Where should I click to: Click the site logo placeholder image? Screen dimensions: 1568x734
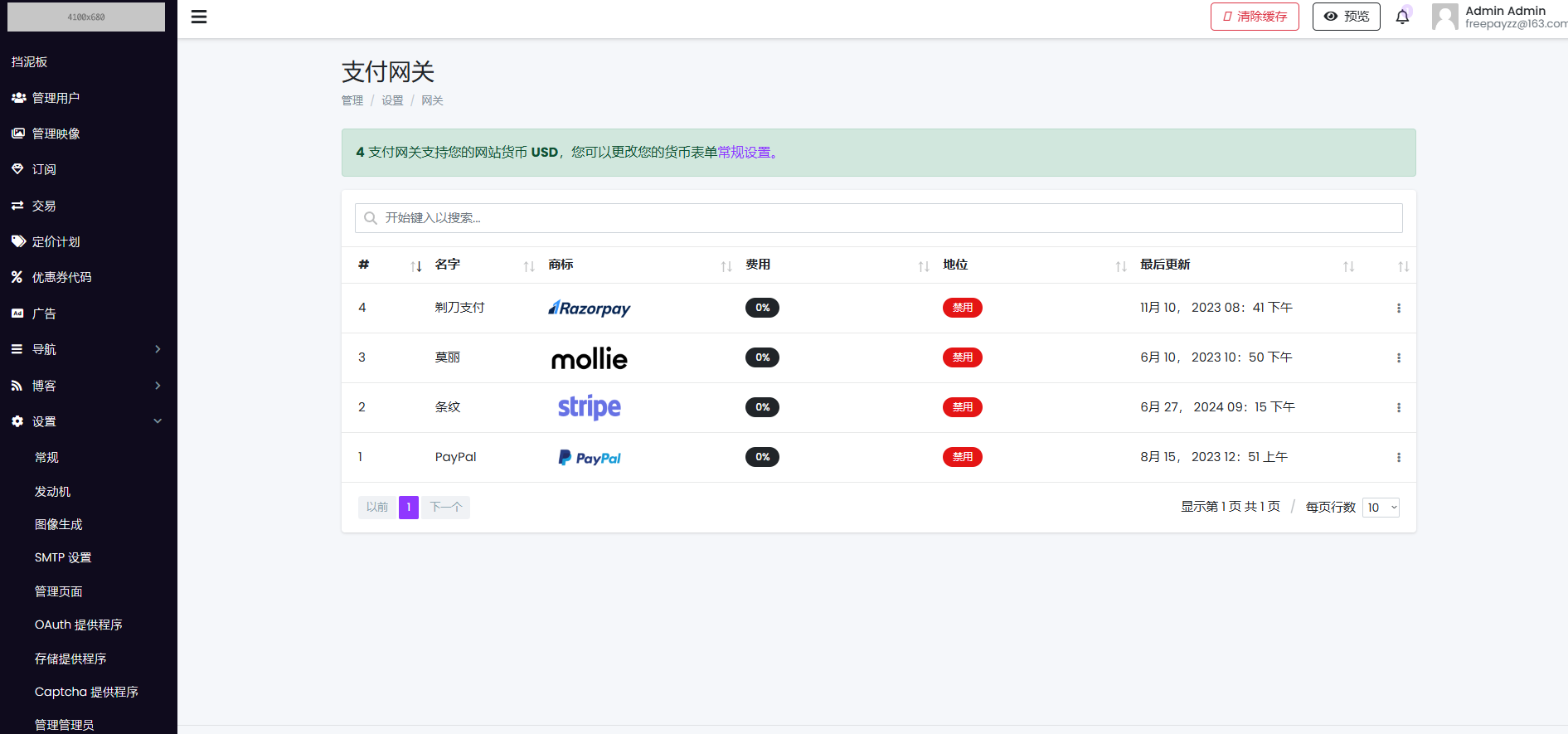point(86,17)
